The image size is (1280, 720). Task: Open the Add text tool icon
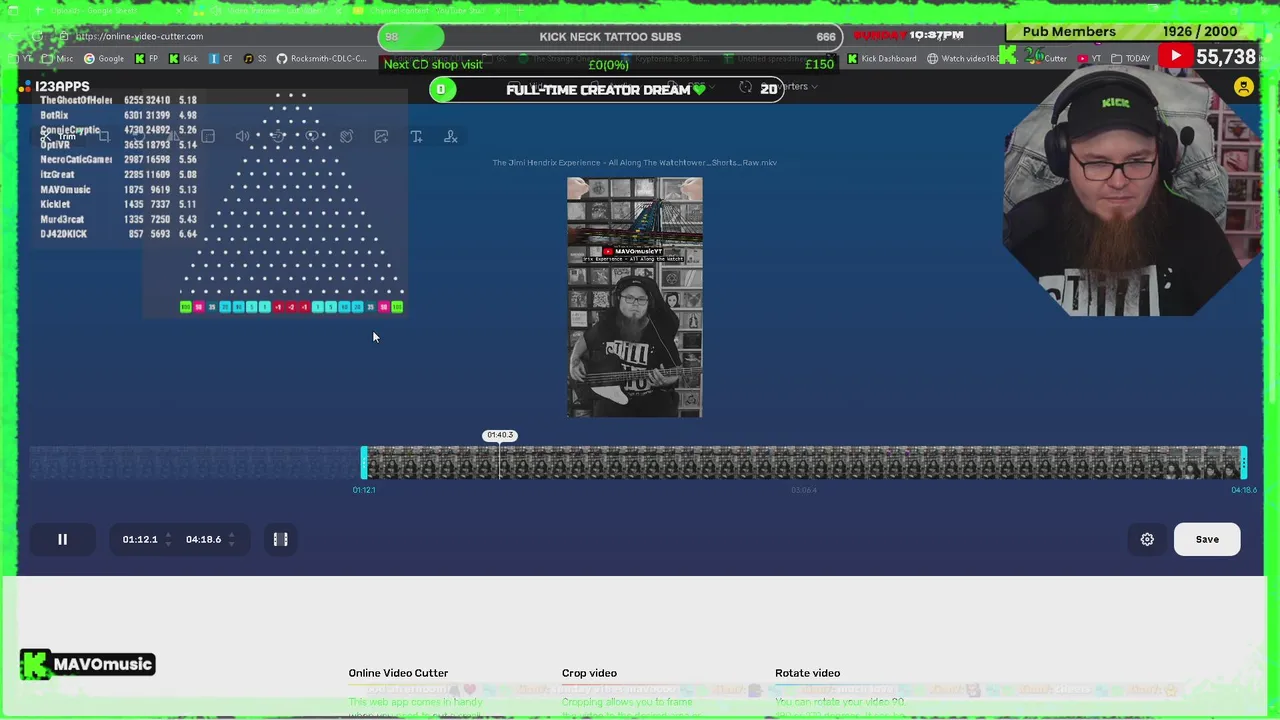[x=416, y=136]
